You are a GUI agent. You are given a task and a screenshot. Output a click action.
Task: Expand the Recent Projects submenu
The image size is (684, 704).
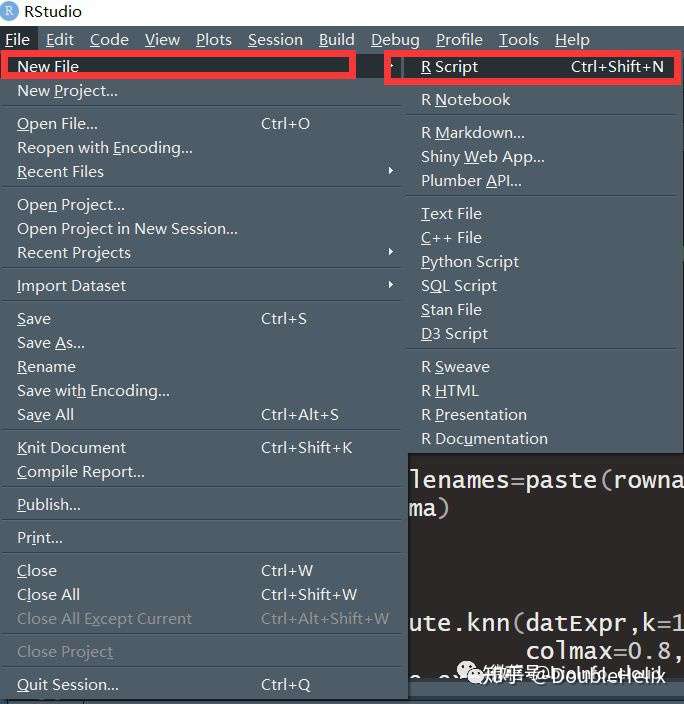pyautogui.click(x=202, y=253)
